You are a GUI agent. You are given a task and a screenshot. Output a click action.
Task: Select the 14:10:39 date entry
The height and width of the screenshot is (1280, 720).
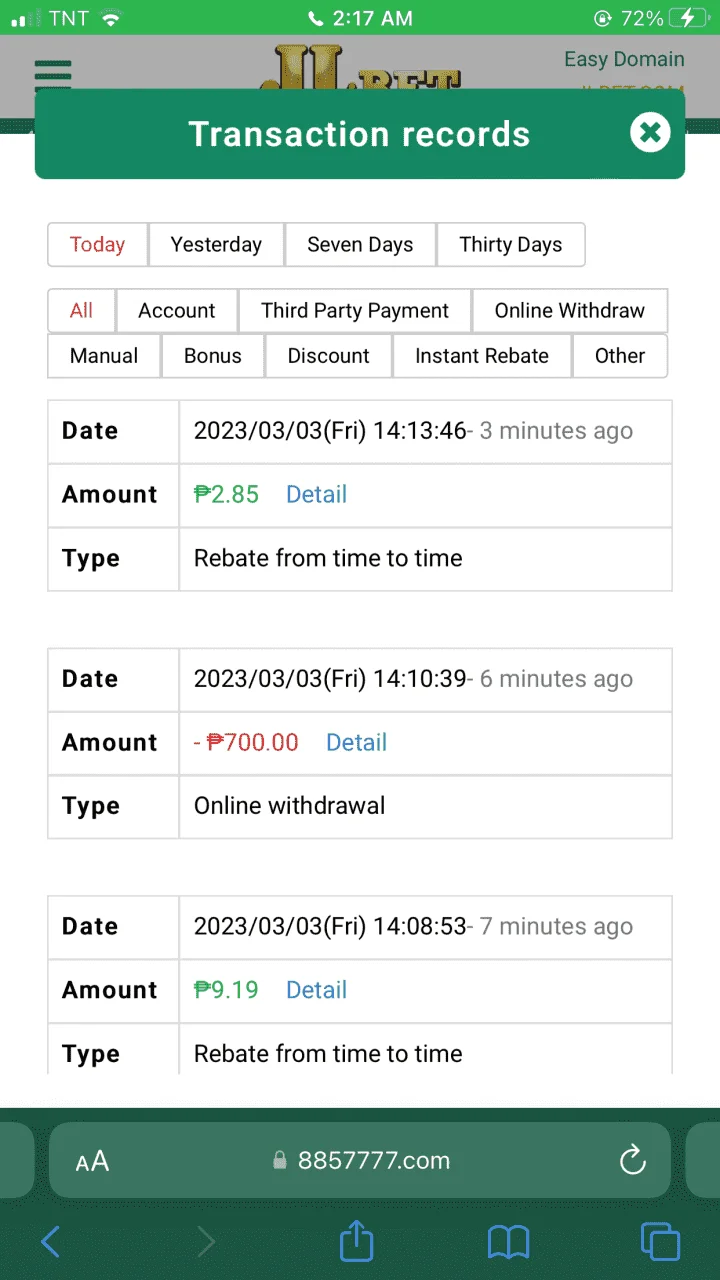pos(330,679)
